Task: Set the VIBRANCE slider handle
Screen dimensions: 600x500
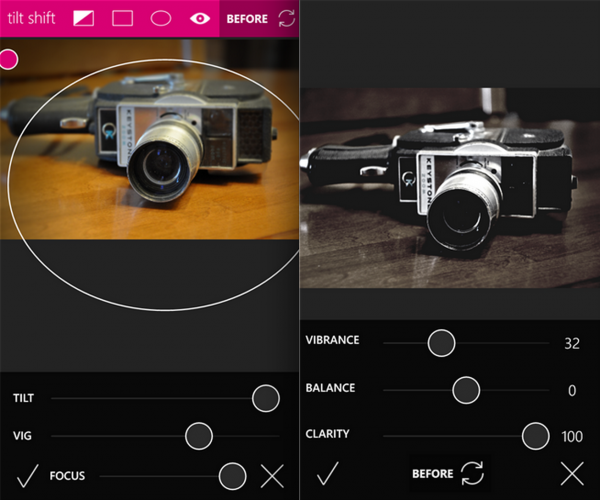Action: point(441,342)
